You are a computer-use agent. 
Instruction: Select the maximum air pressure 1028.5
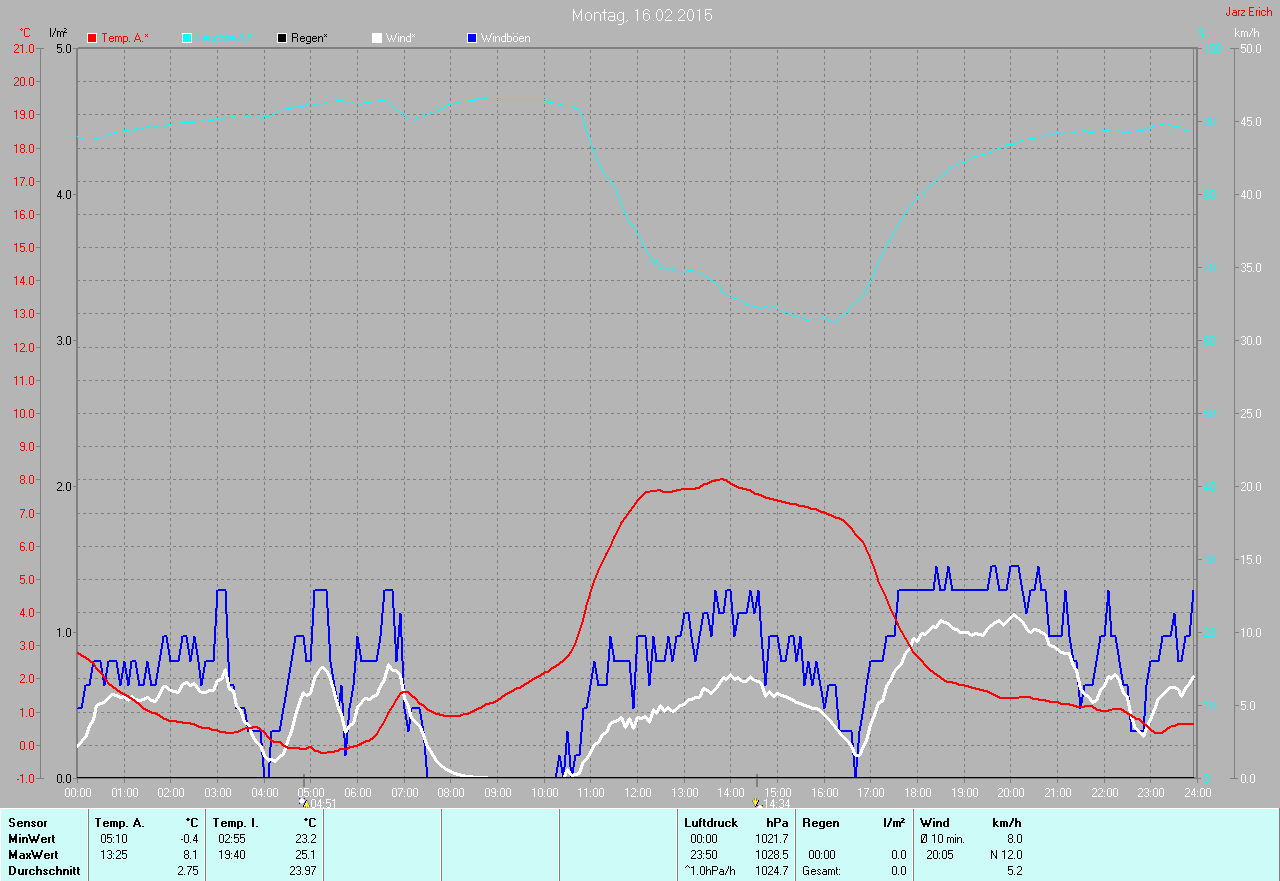click(772, 855)
